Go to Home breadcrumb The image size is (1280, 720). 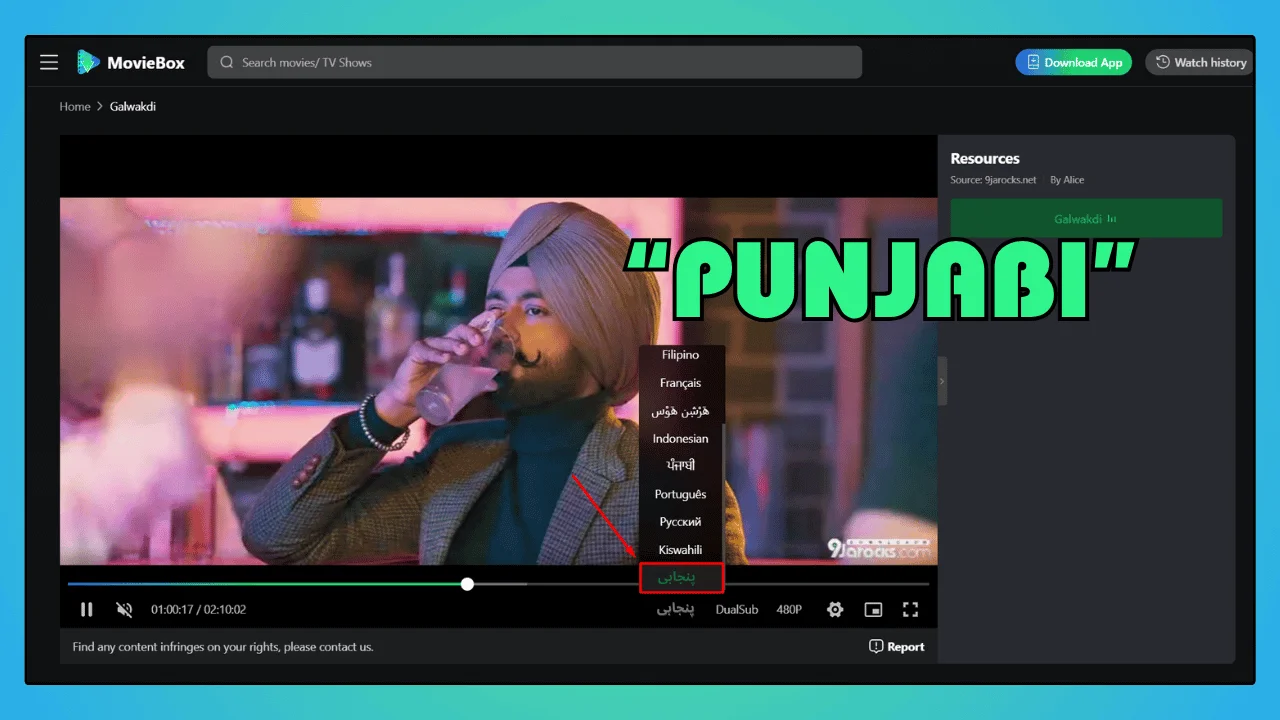[75, 106]
